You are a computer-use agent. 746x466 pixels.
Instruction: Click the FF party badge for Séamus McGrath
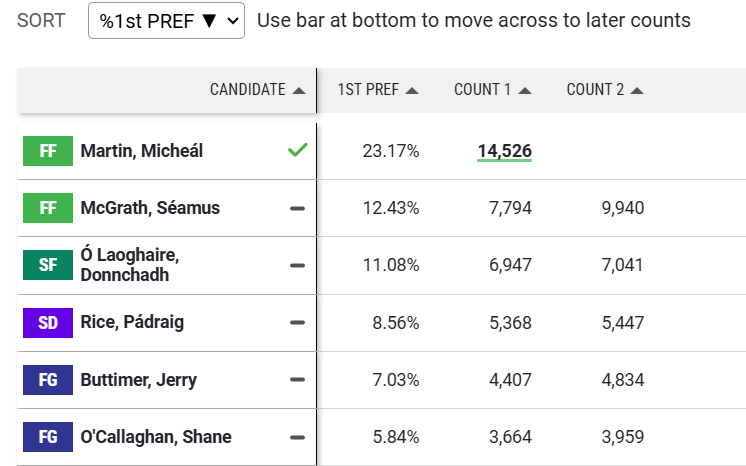click(48, 208)
